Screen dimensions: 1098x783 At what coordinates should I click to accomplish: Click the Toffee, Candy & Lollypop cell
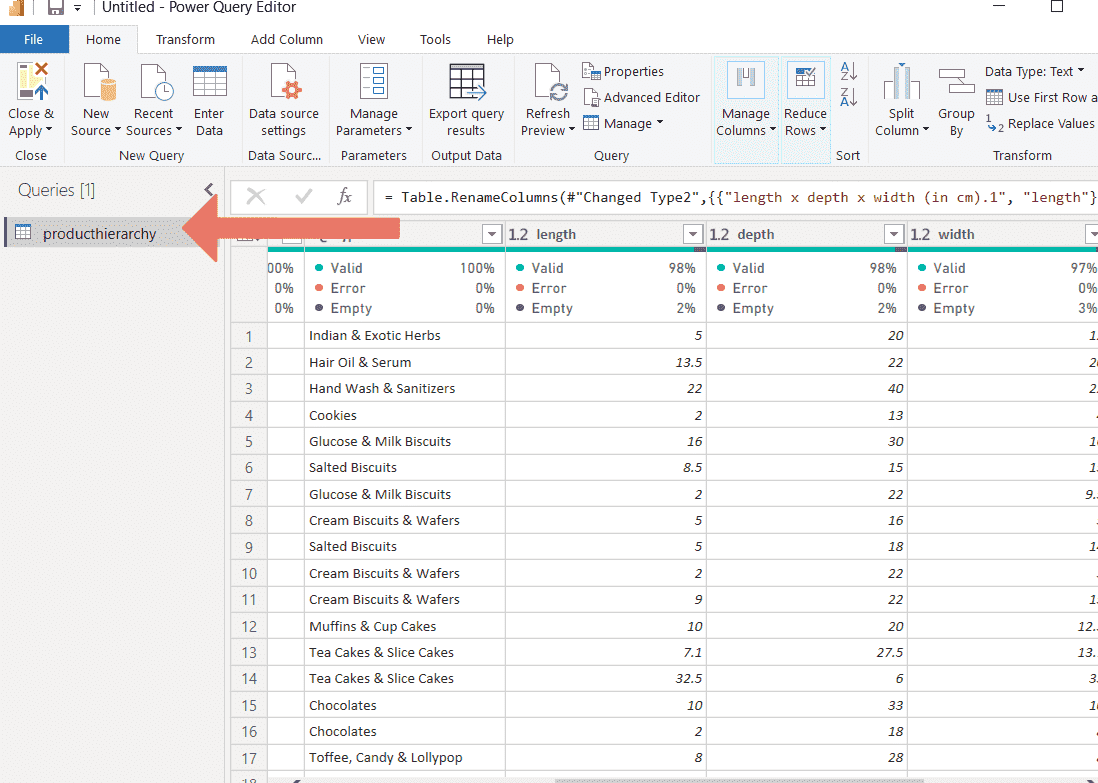[405, 758]
